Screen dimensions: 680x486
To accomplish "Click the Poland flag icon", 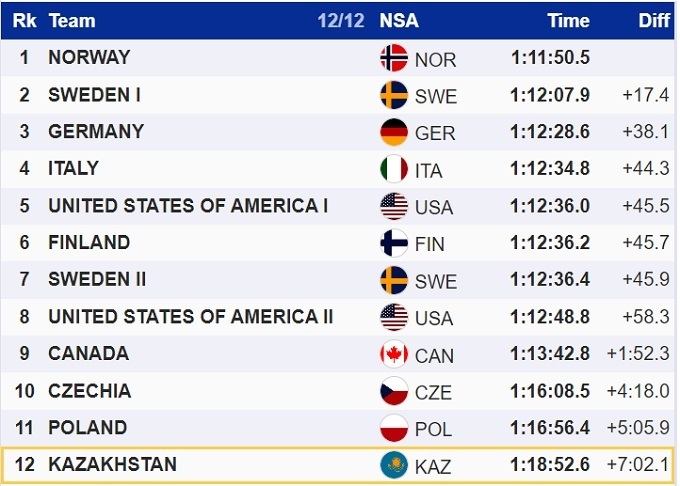I will 394,428.
